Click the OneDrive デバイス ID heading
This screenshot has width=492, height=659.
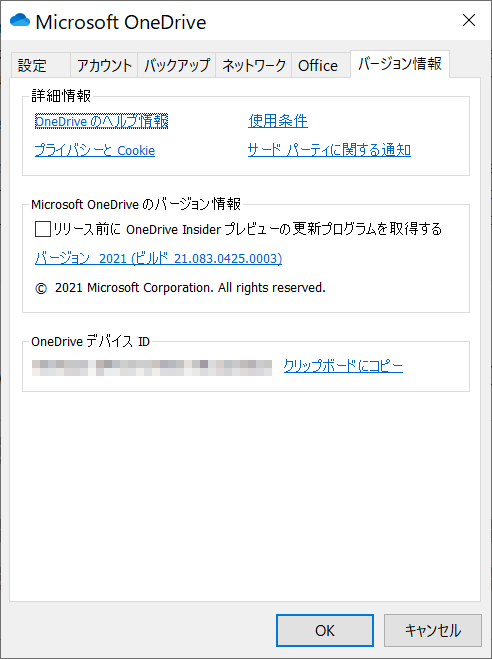[90, 341]
